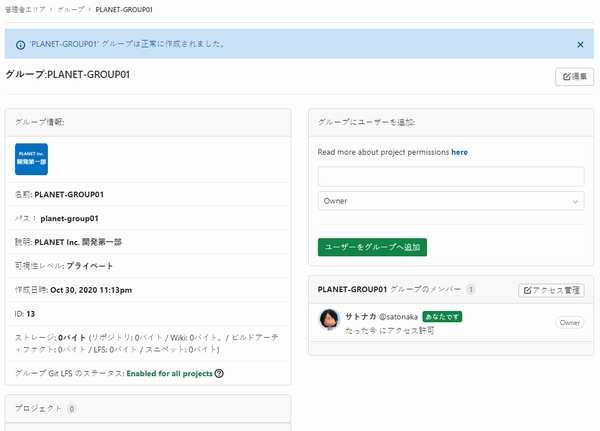Open the Enabled for all projects link
This screenshot has height=431, width=600.
(169, 373)
